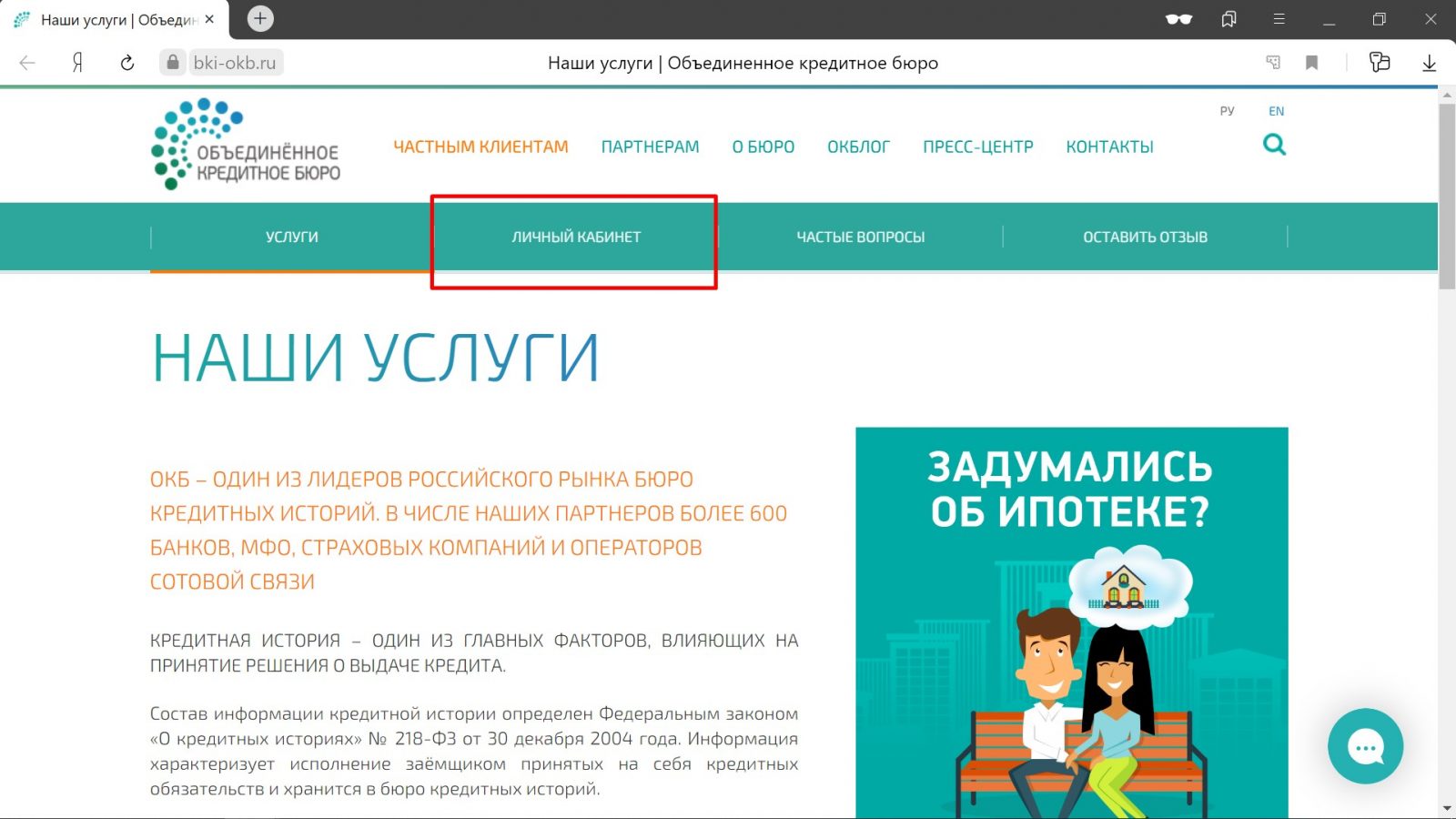Open a new browser tab

(260, 18)
